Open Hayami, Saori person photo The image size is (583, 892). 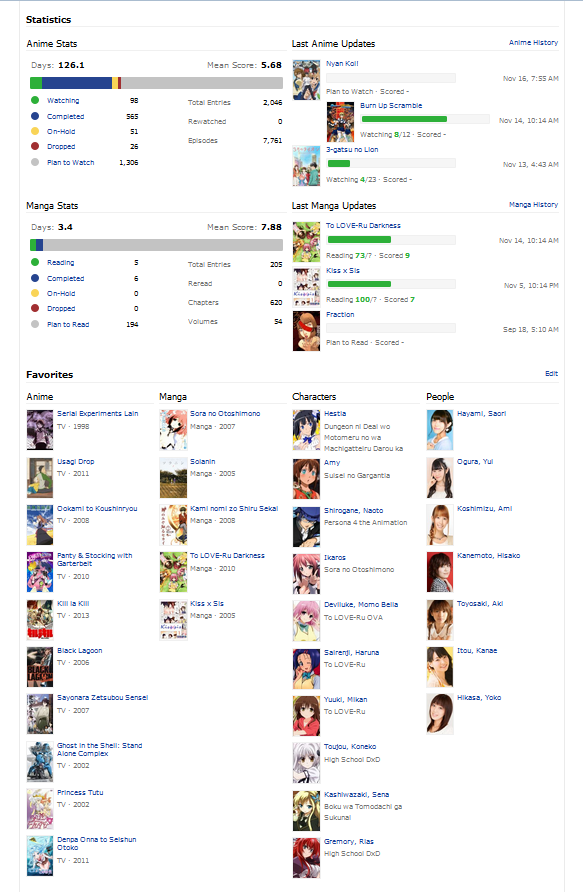pos(440,430)
